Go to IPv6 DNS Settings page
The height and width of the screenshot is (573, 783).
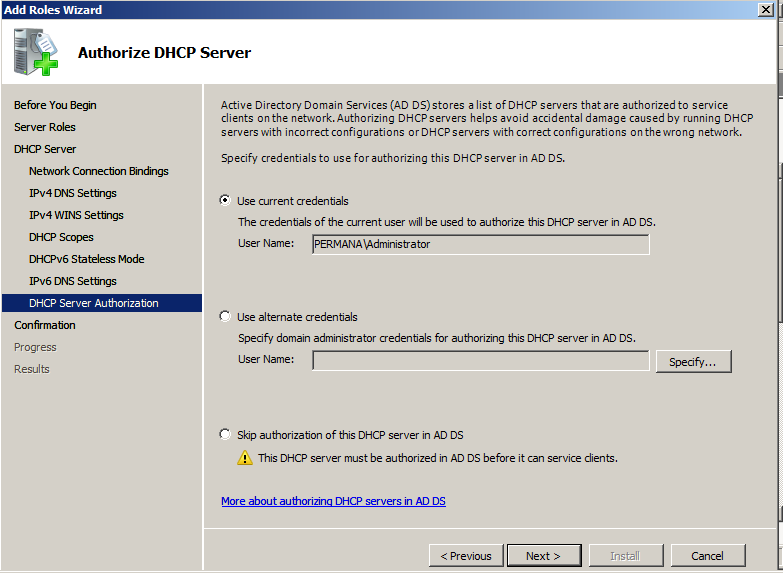(x=73, y=281)
